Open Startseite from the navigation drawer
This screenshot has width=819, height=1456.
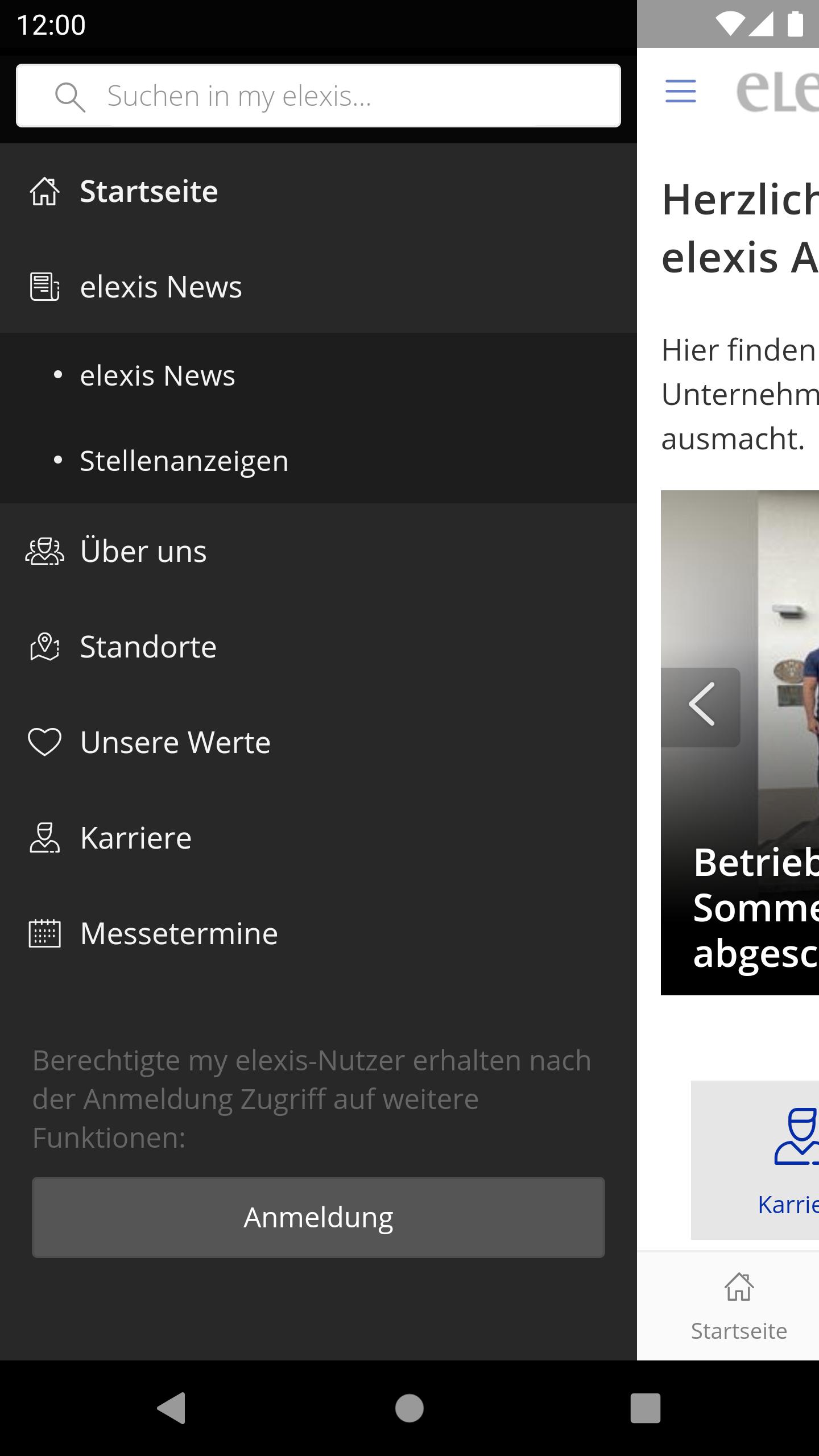pyautogui.click(x=318, y=191)
